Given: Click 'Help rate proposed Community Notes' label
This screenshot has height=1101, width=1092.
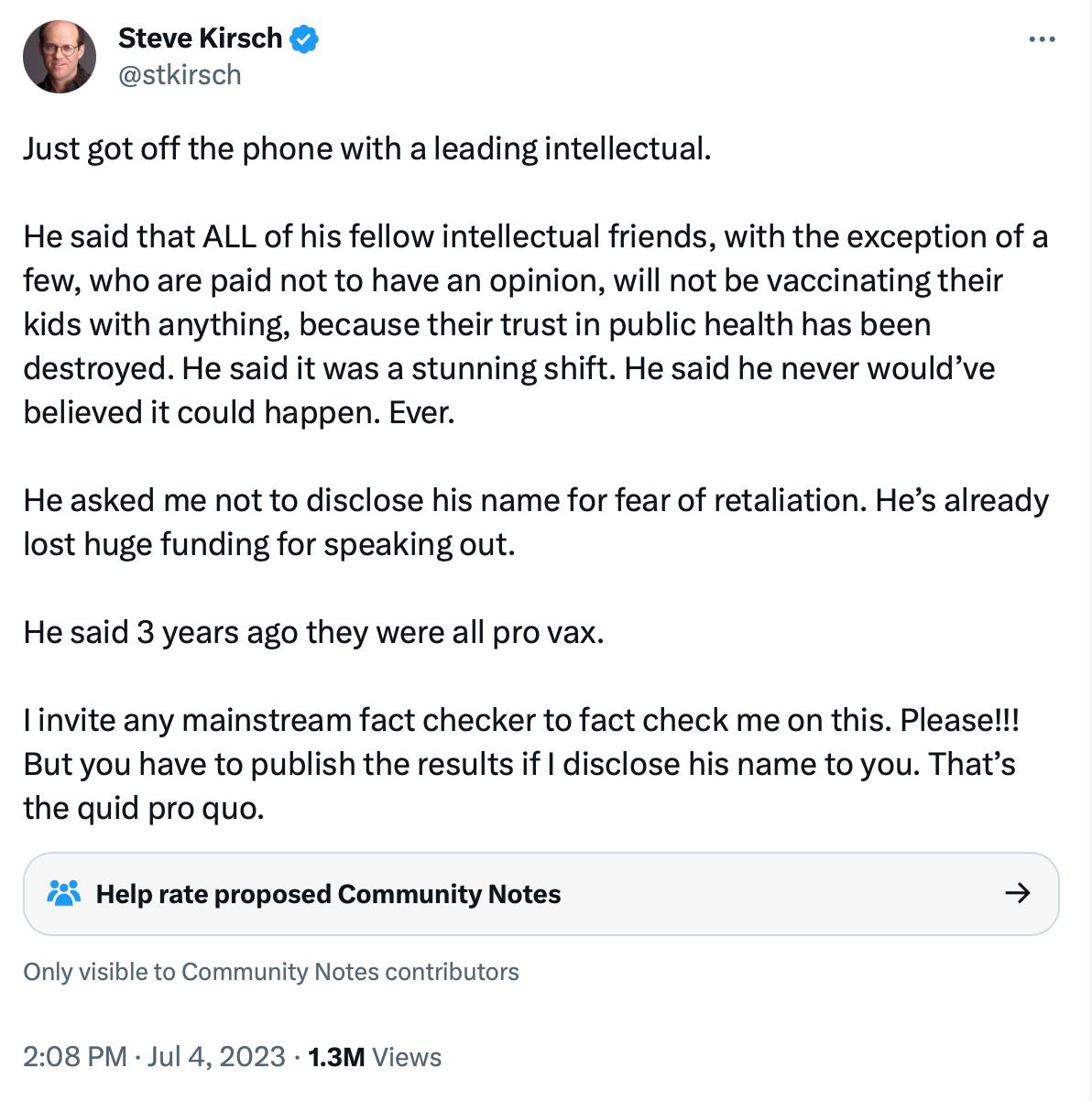Looking at the screenshot, I should point(328,894).
